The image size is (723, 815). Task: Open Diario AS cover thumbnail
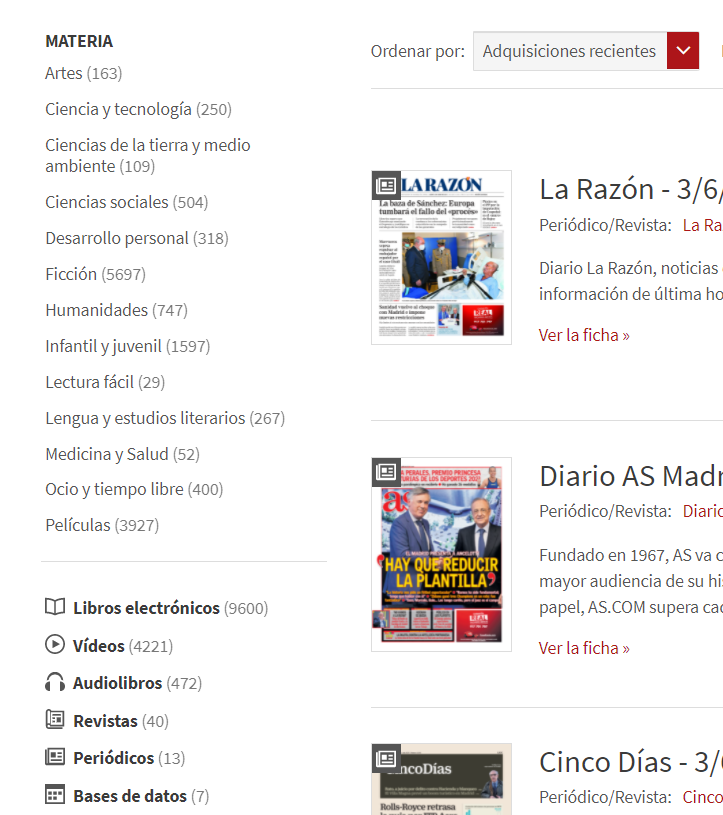tap(441, 554)
